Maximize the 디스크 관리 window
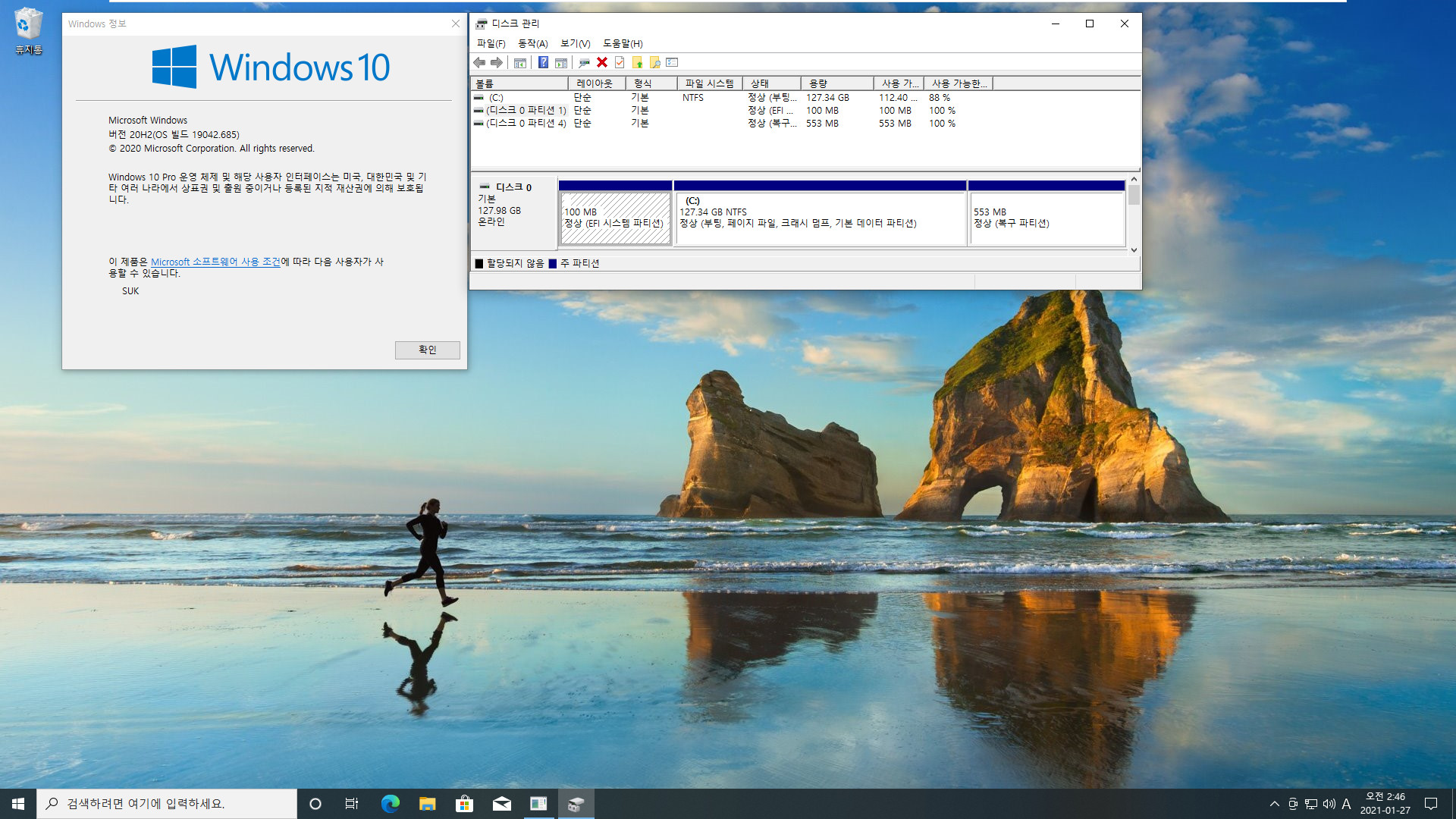This screenshot has width=1456, height=819. (1090, 24)
